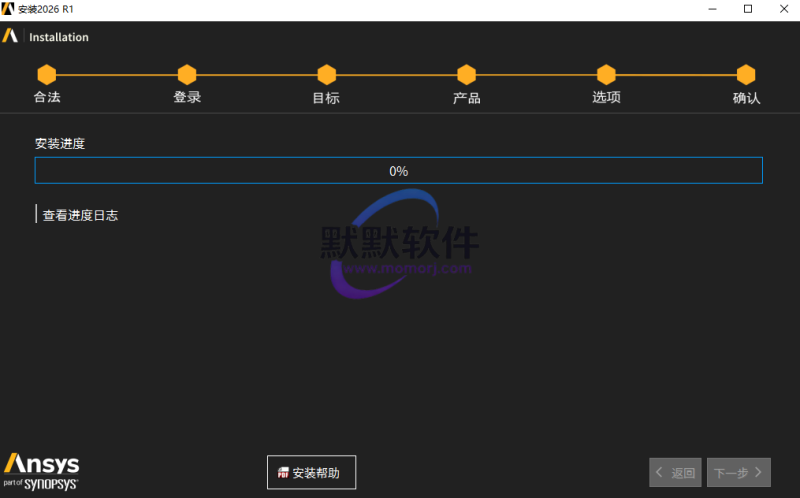
Task: Click the app icon in the title bar
Action: click(x=9, y=9)
